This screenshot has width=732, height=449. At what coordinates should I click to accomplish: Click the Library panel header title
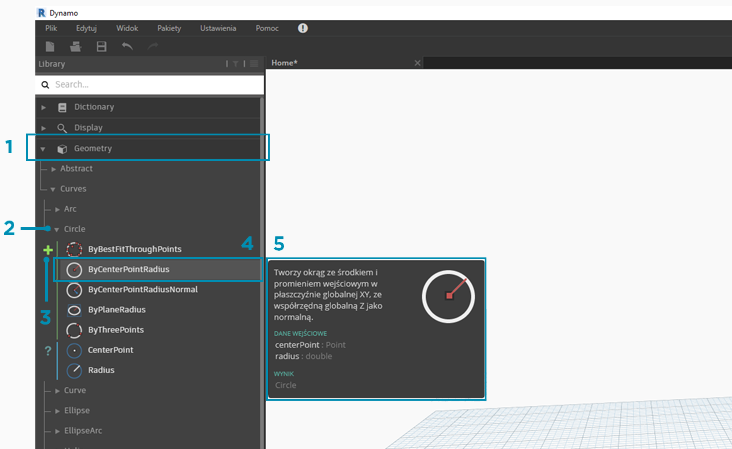[x=52, y=64]
